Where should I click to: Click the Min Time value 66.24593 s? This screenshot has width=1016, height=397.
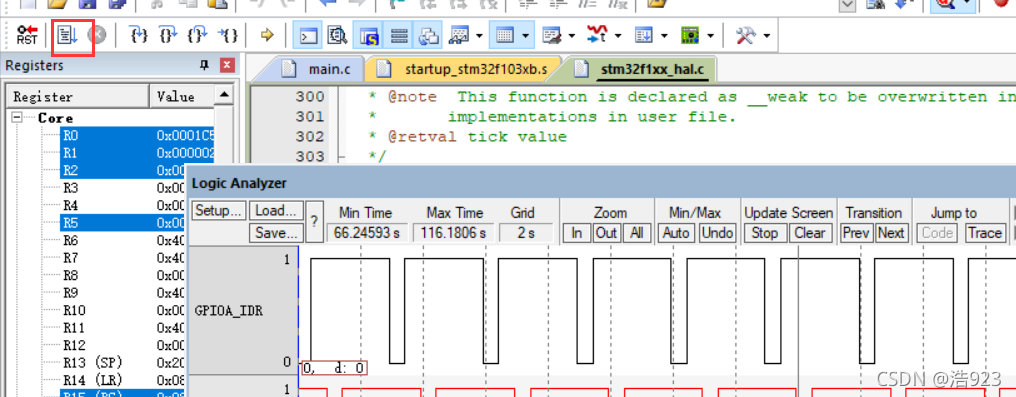point(367,233)
